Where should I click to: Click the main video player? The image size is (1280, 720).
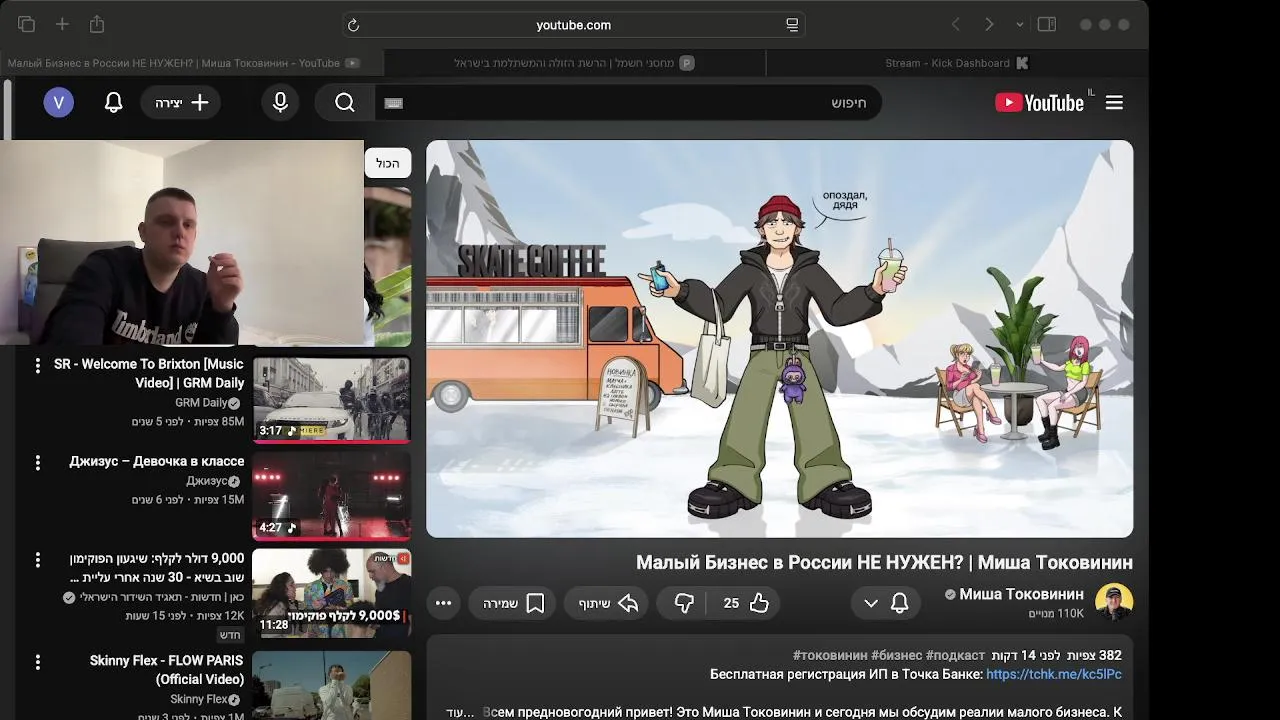(780, 339)
